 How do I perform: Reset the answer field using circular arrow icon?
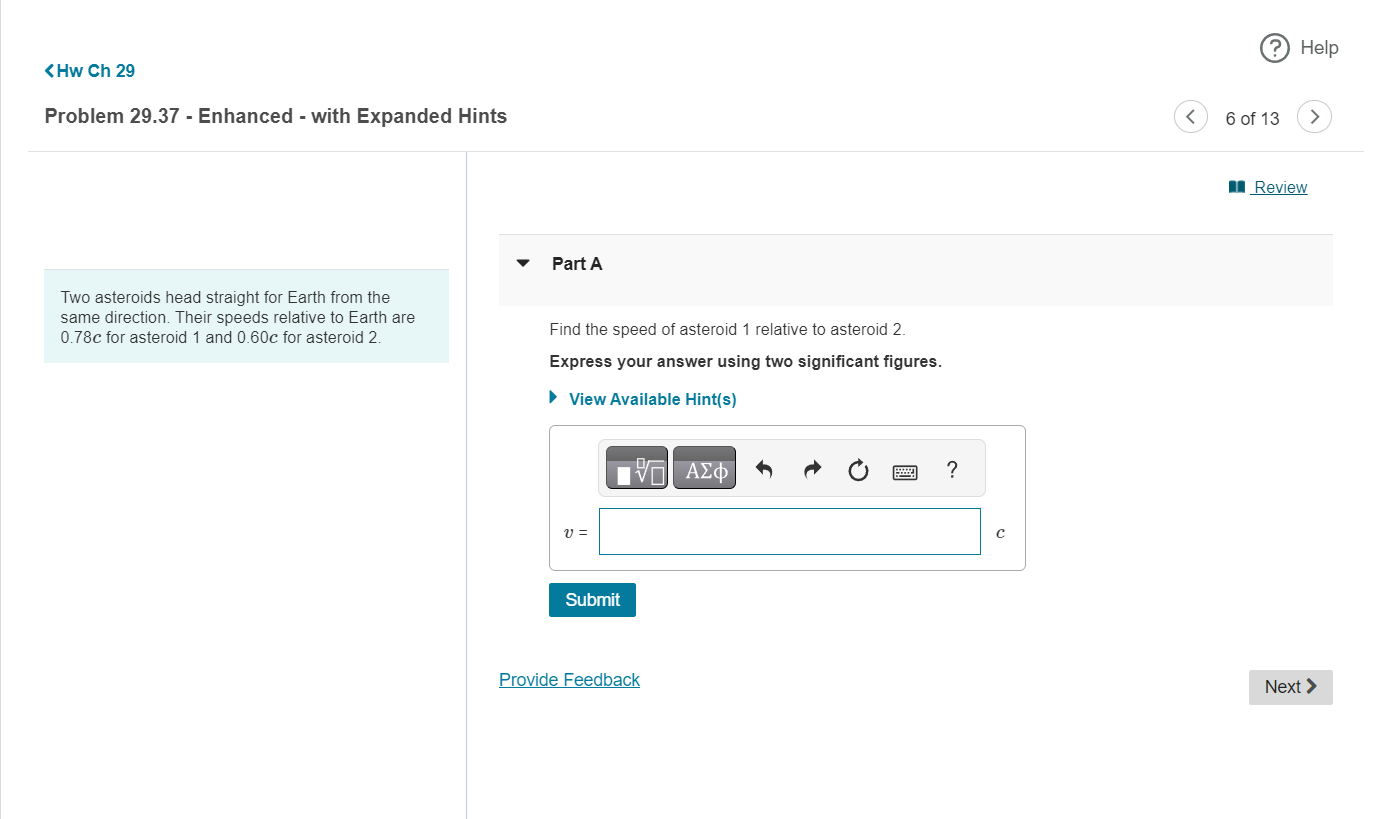tap(858, 469)
